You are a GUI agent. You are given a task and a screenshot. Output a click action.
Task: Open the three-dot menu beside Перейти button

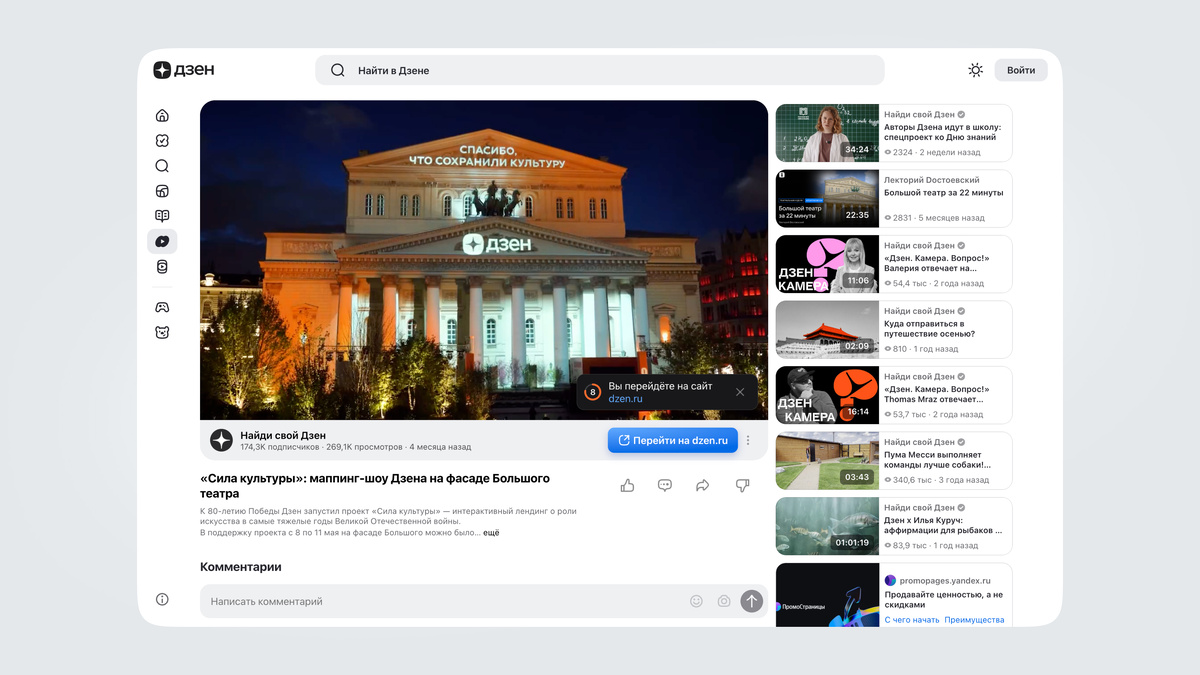point(748,440)
